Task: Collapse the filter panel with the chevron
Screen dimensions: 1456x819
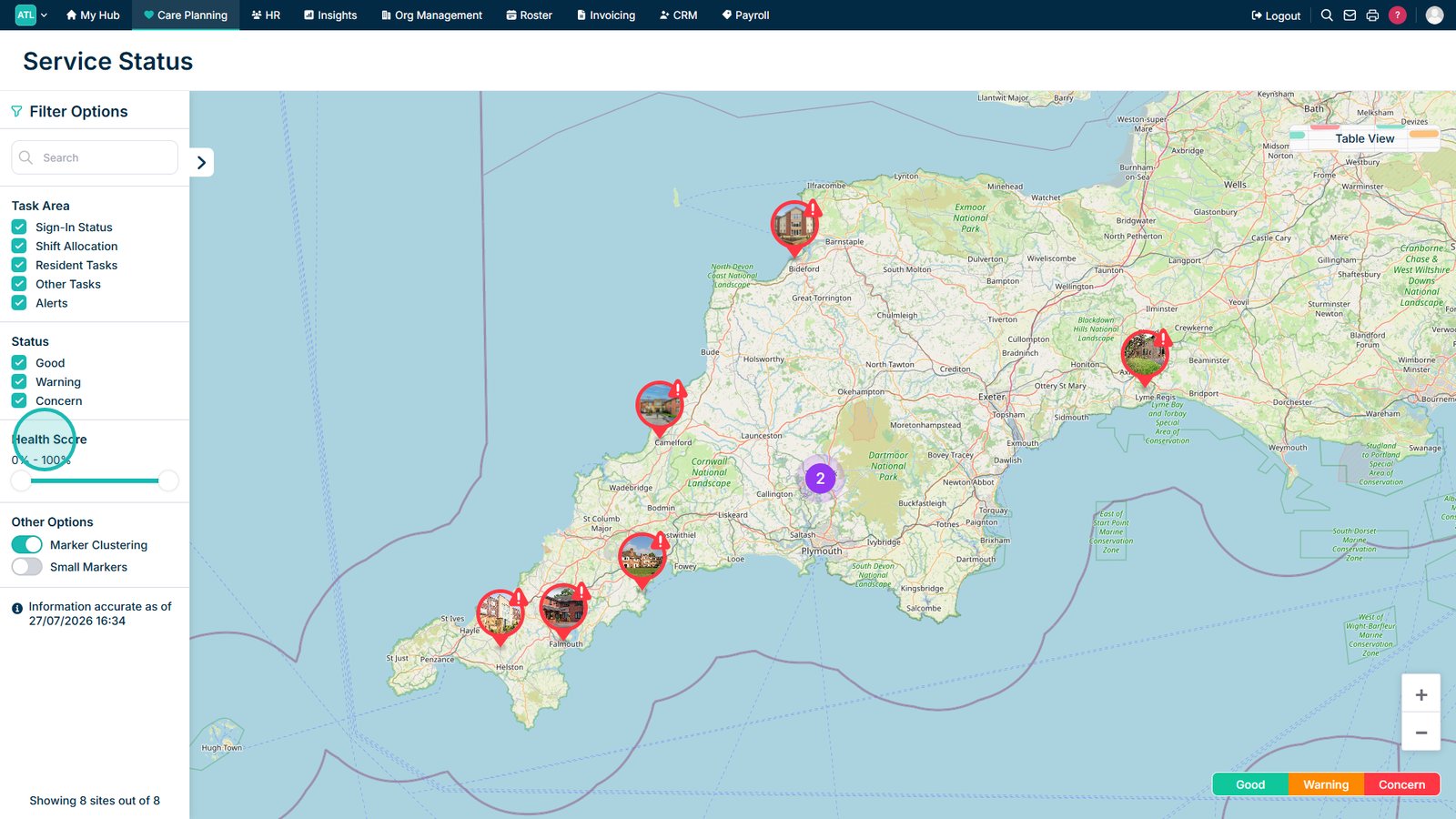Action: 201,162
